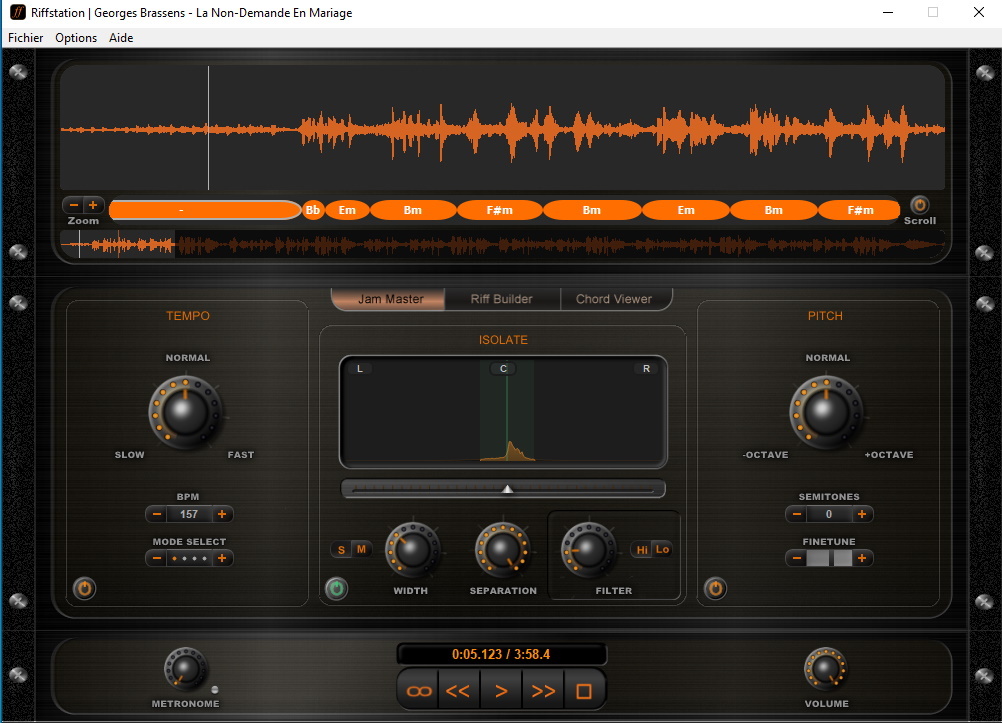Viewport: 1002px width, 723px height.
Task: Raise semitones with the plus button
Action: tap(862, 514)
